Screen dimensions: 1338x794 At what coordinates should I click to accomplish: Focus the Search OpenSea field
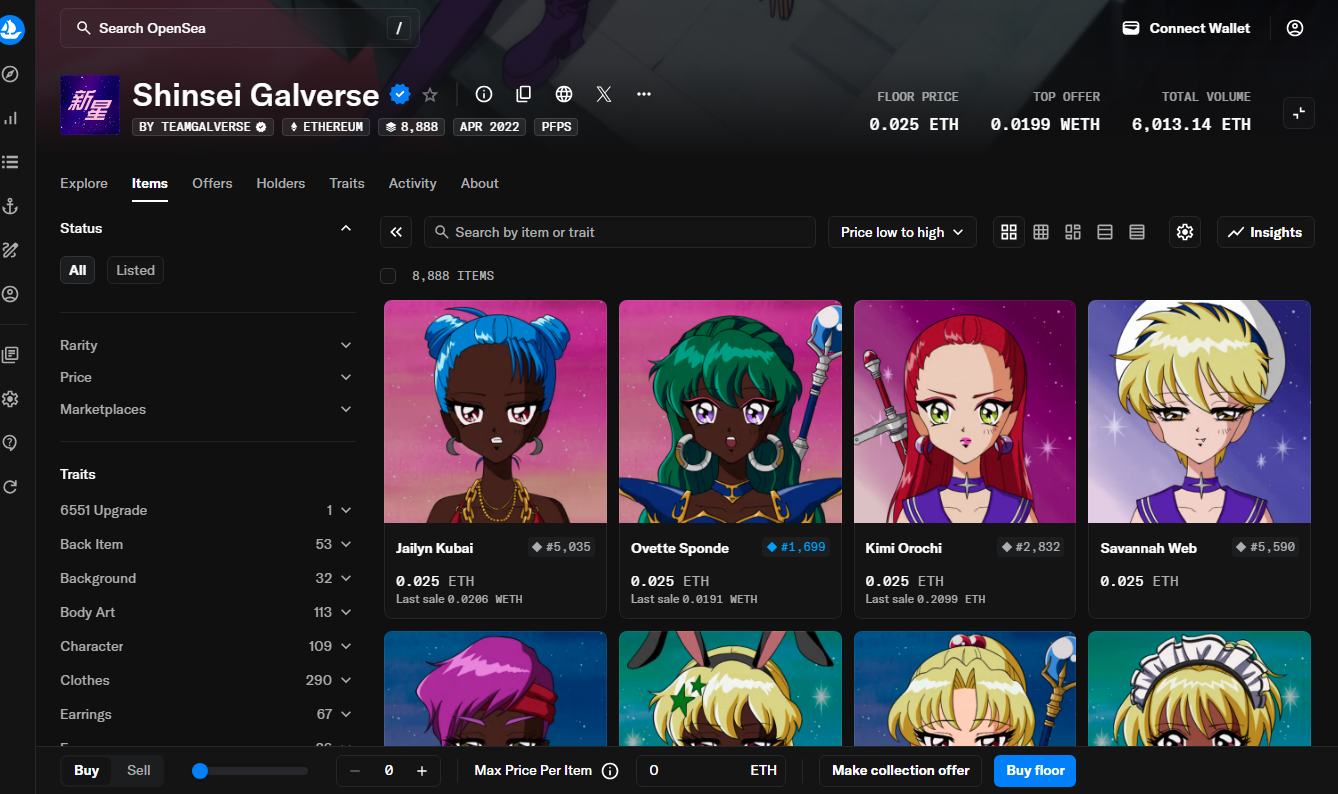[240, 28]
